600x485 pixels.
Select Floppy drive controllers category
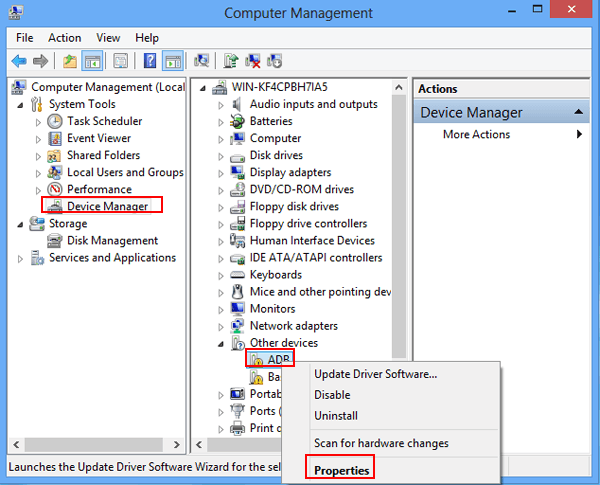coord(308,224)
